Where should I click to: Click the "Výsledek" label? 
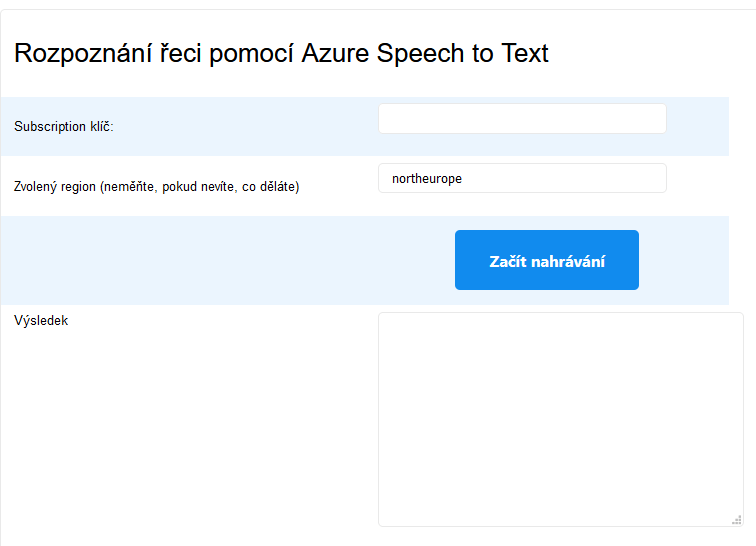click(x=41, y=321)
